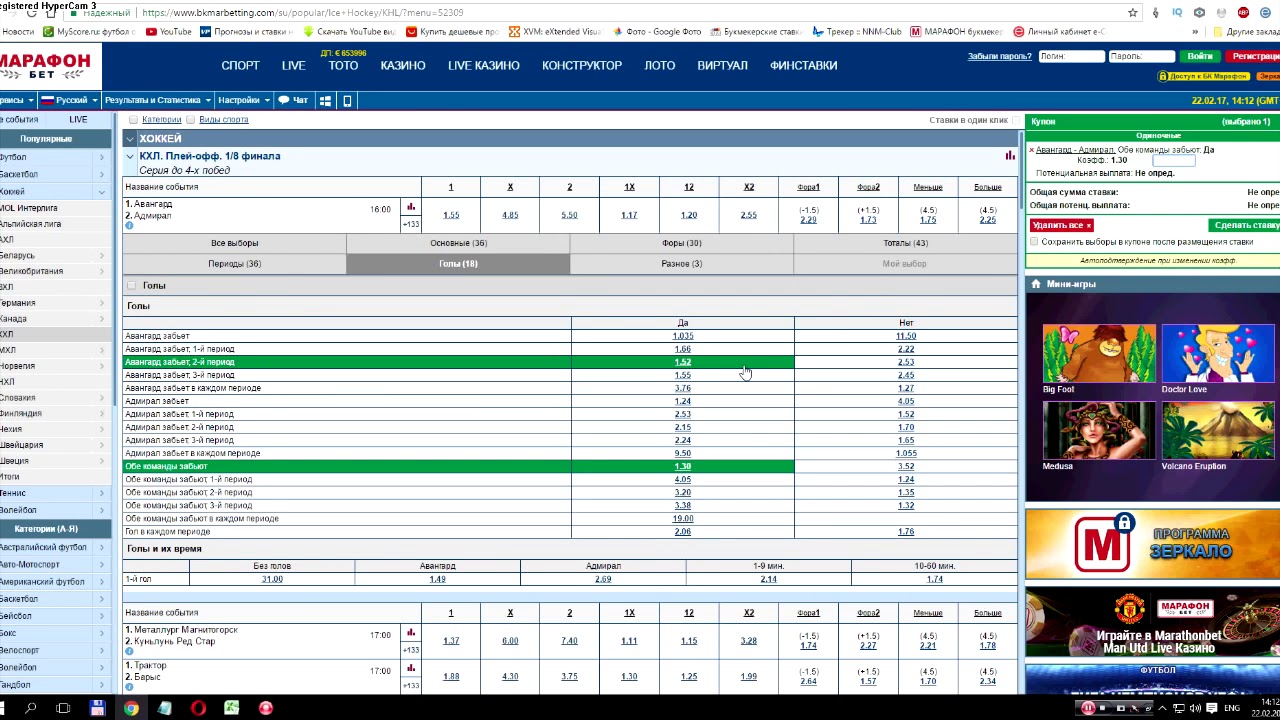Click the red Удалить все button

pos(1061,225)
